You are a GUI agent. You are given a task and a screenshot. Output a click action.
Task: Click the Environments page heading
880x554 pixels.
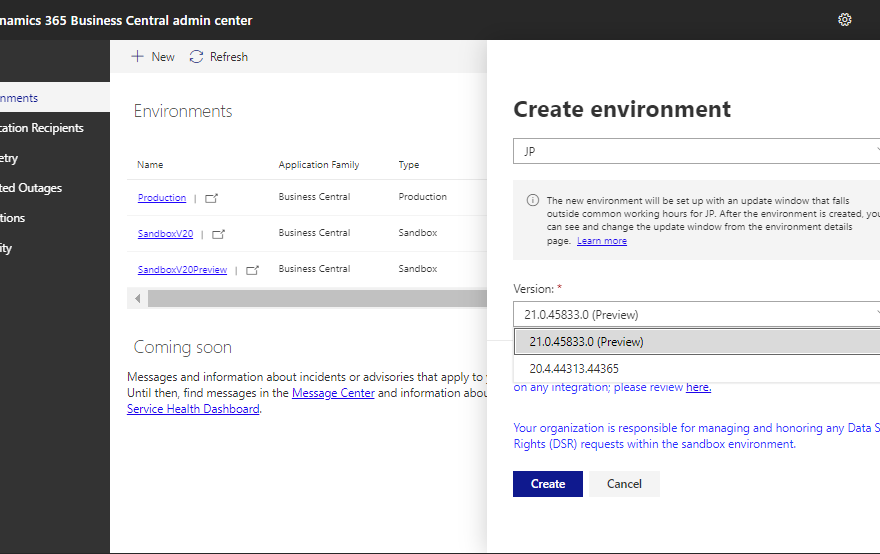pos(183,111)
